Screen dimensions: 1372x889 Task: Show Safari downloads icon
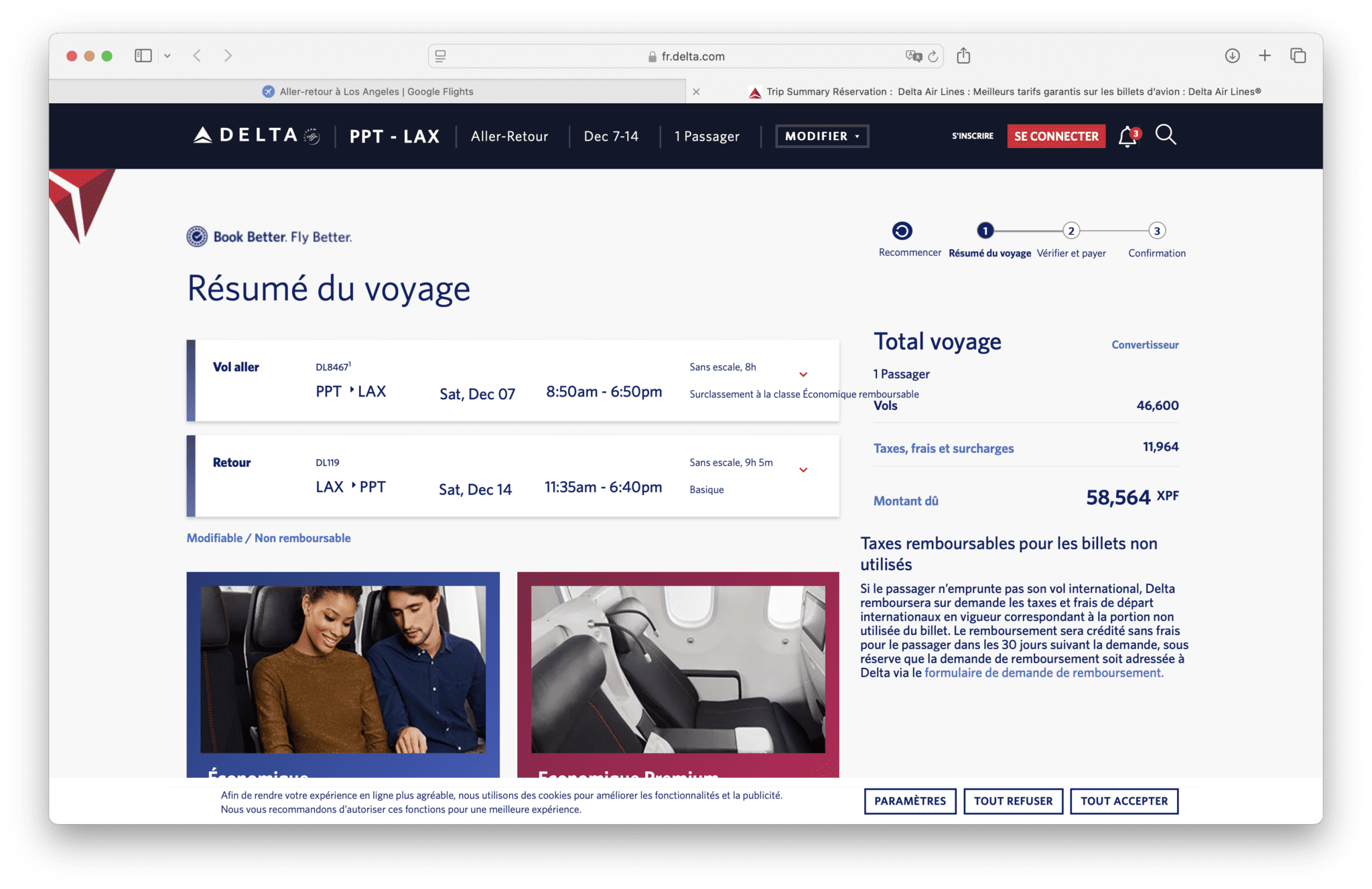tap(1232, 56)
